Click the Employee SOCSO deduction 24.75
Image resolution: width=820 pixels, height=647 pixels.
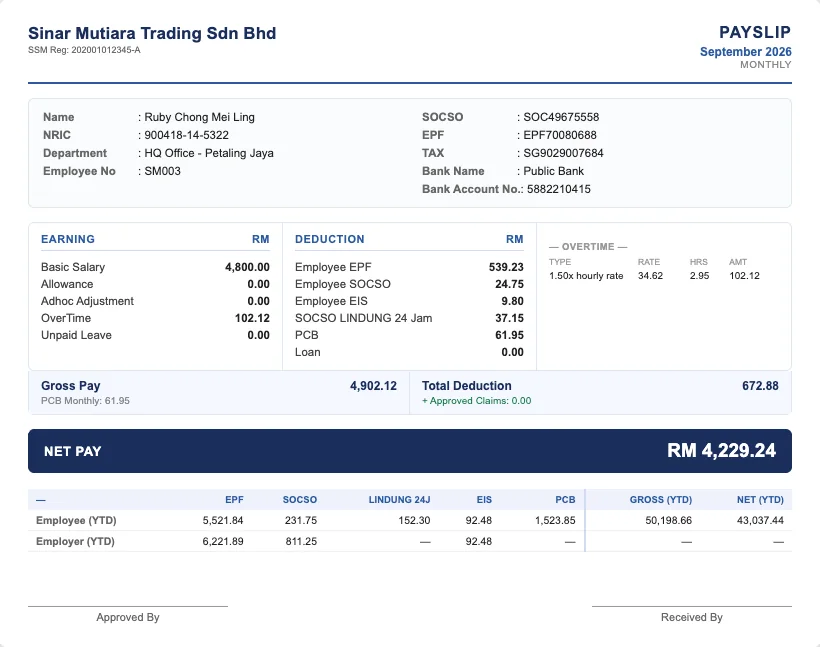coord(509,284)
